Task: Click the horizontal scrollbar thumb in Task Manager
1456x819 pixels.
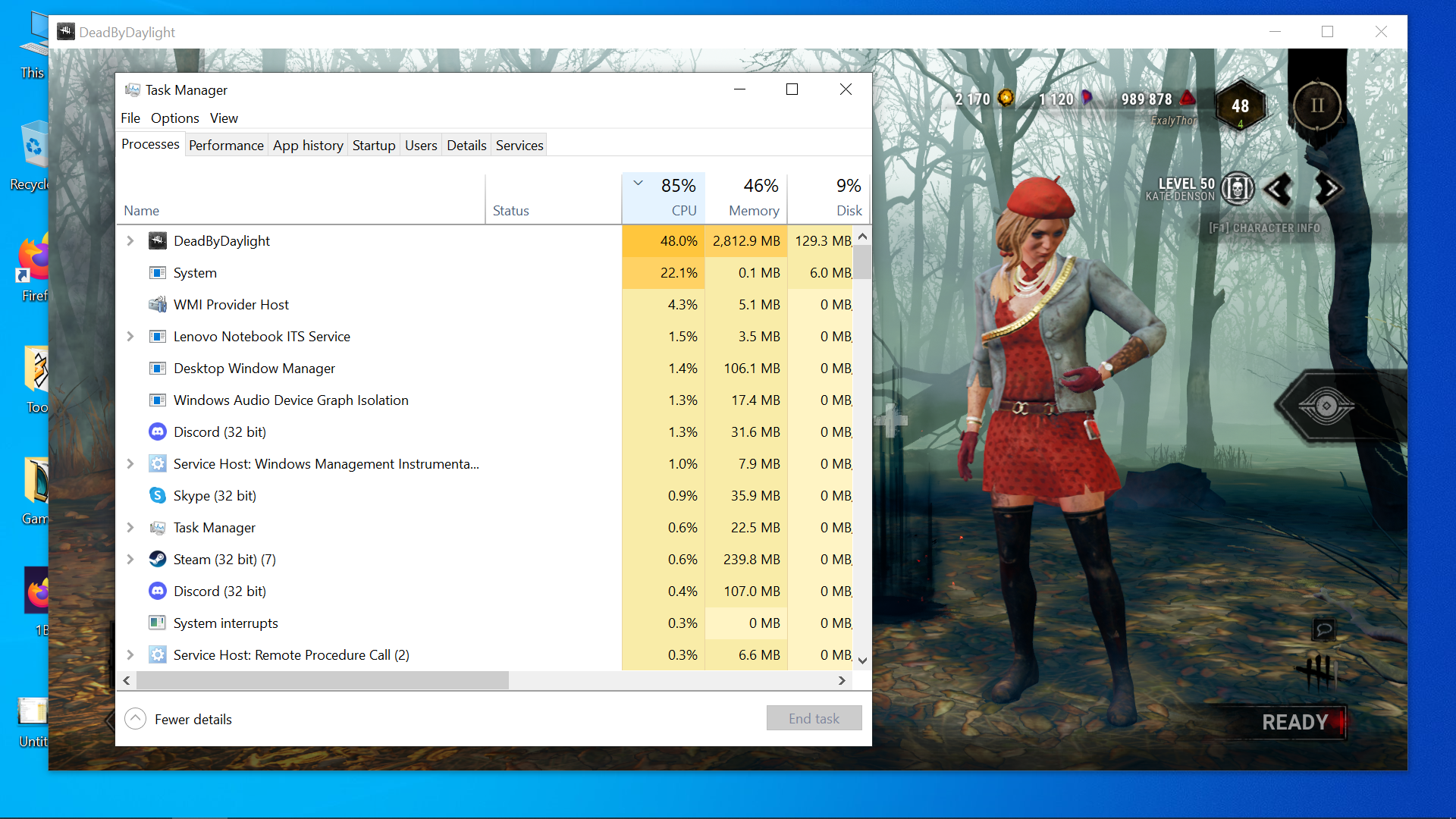Action: (x=322, y=681)
